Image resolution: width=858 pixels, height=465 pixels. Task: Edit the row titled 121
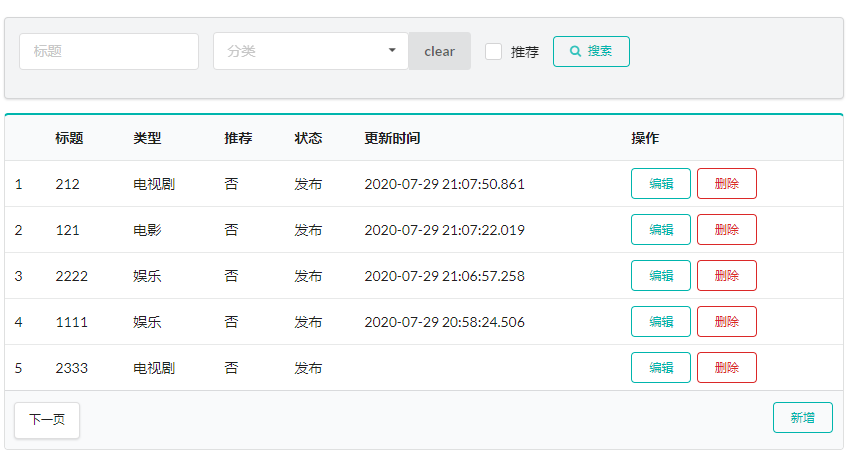[660, 229]
